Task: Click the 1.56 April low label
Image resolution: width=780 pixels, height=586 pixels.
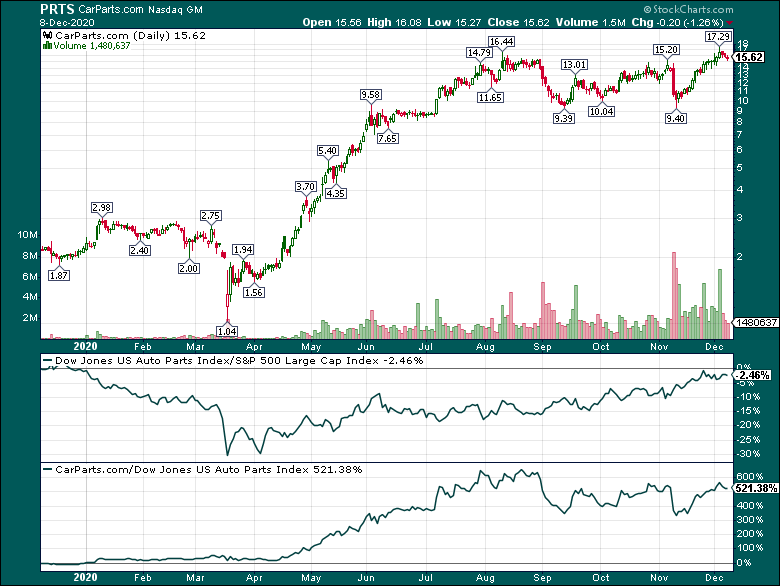Action: [x=254, y=293]
